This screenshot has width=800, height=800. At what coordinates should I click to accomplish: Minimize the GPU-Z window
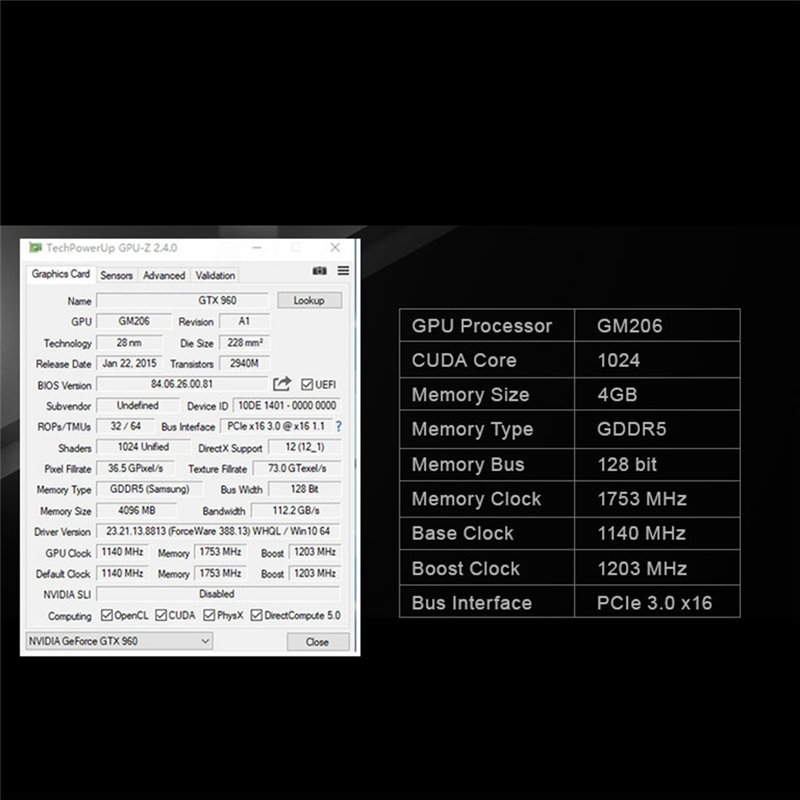tap(257, 248)
